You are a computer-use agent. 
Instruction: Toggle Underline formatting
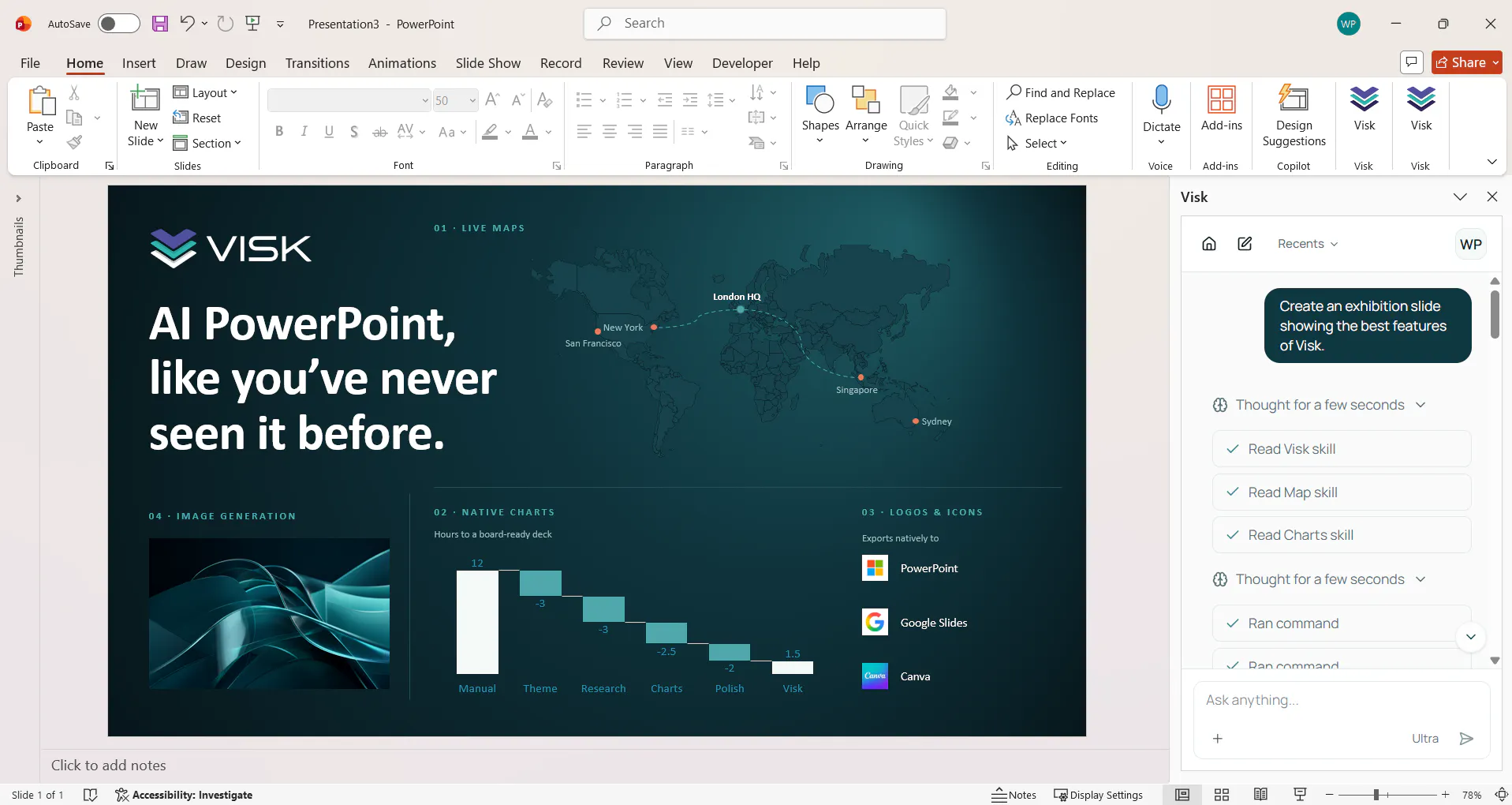(329, 132)
